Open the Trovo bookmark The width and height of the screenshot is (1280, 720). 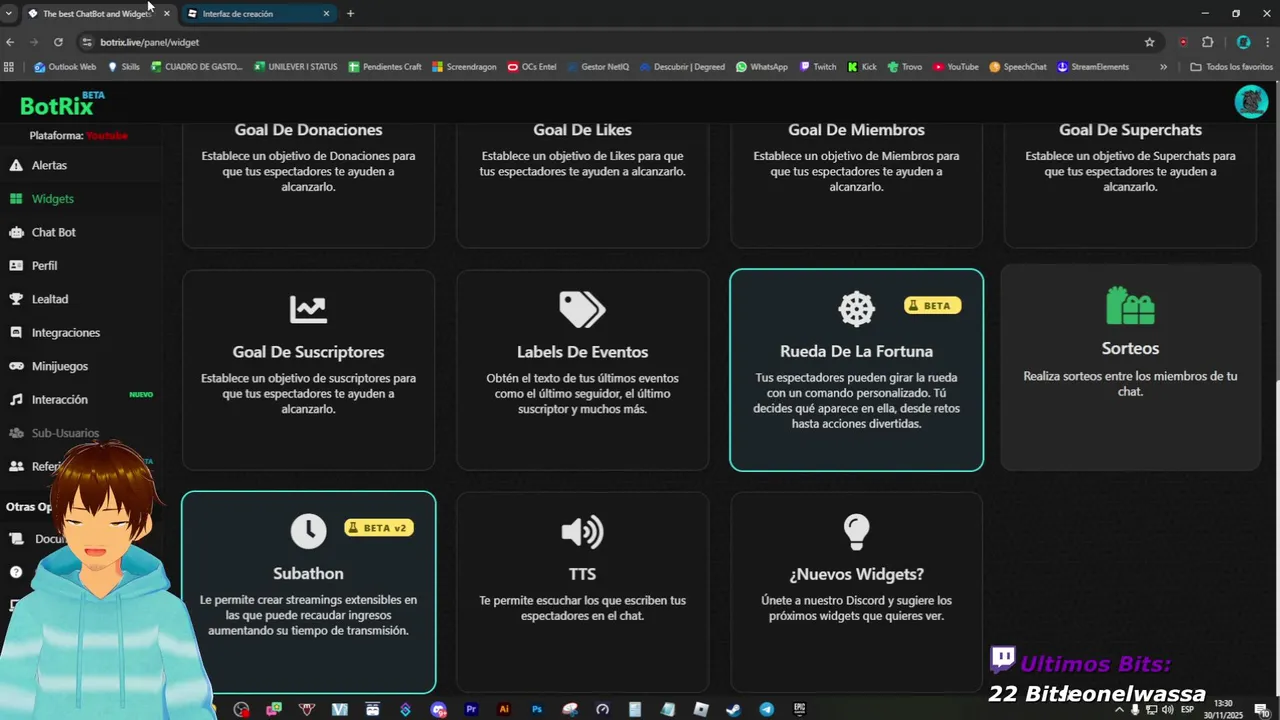[904, 67]
